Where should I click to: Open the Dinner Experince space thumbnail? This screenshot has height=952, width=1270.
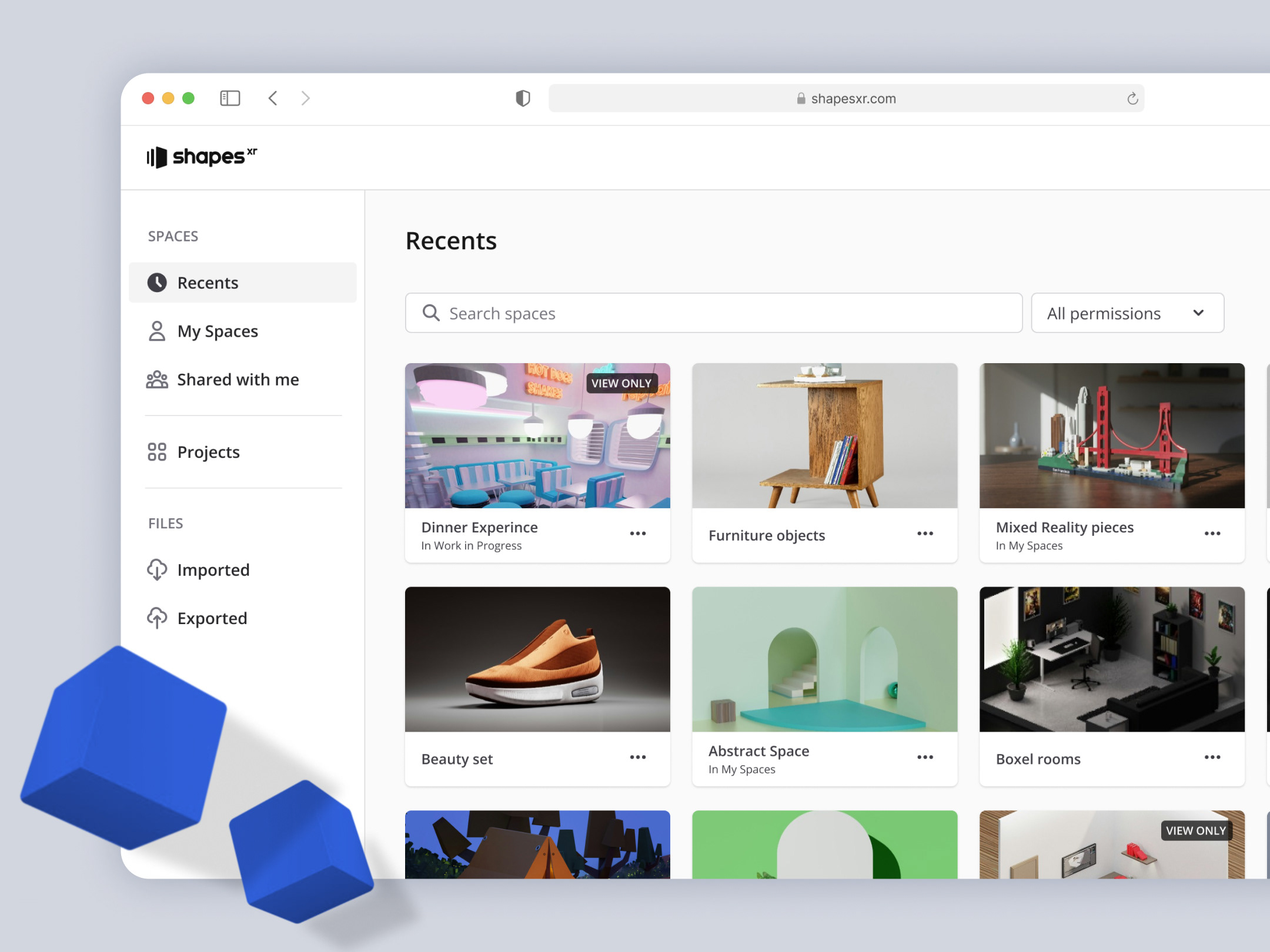[537, 435]
